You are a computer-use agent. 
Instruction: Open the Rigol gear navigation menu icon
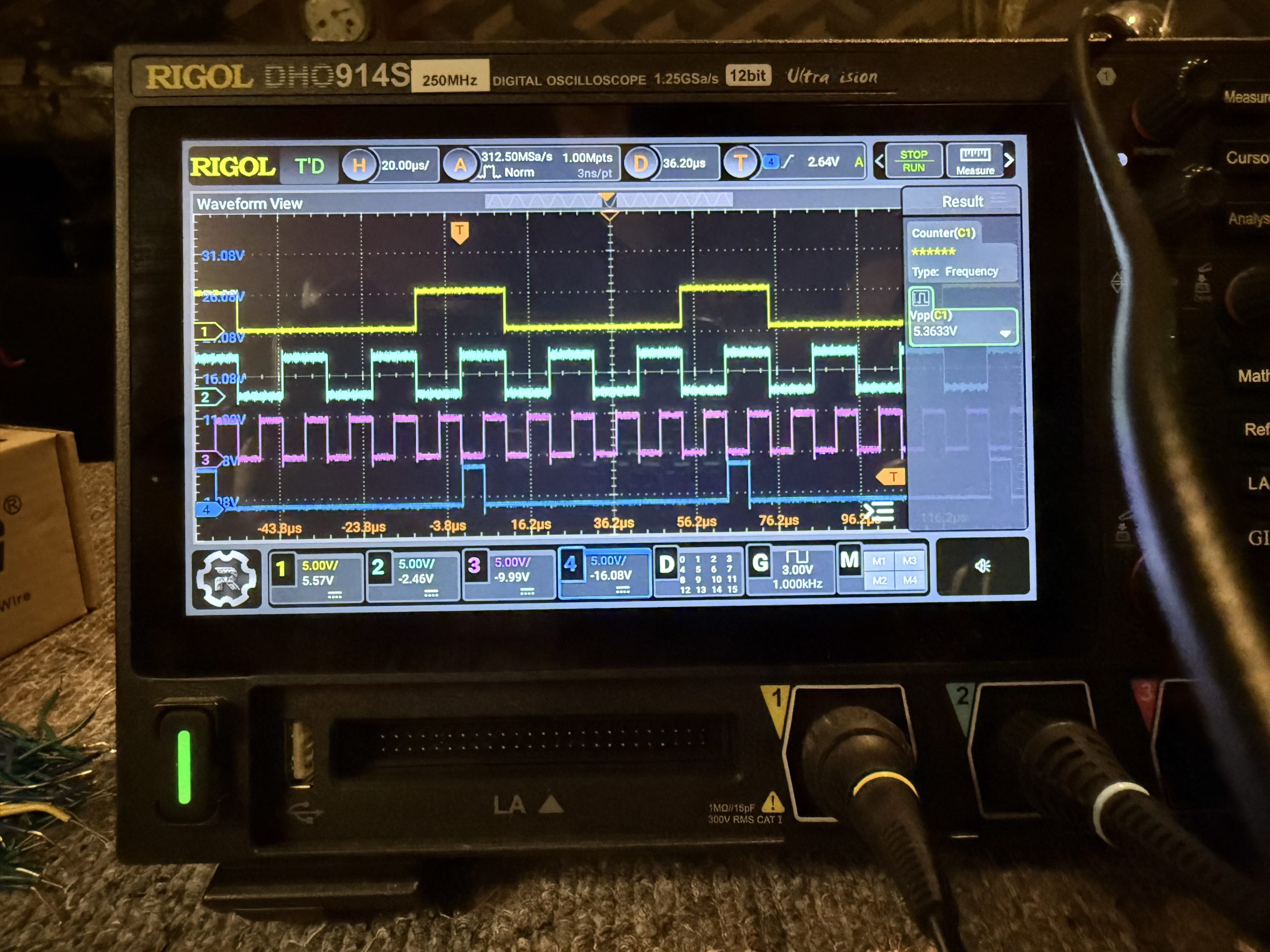click(227, 579)
